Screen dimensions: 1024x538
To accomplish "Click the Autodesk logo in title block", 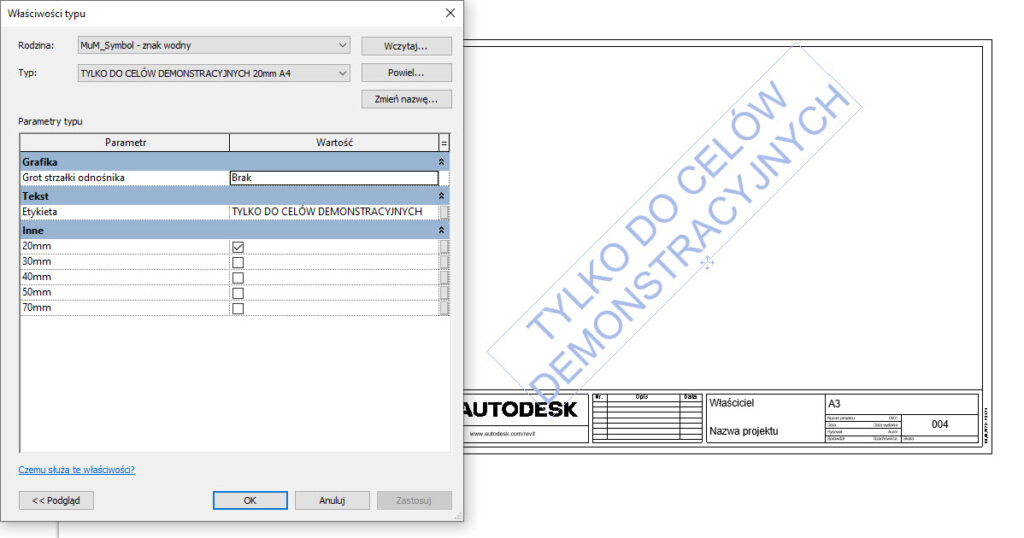I will pyautogui.click(x=519, y=409).
